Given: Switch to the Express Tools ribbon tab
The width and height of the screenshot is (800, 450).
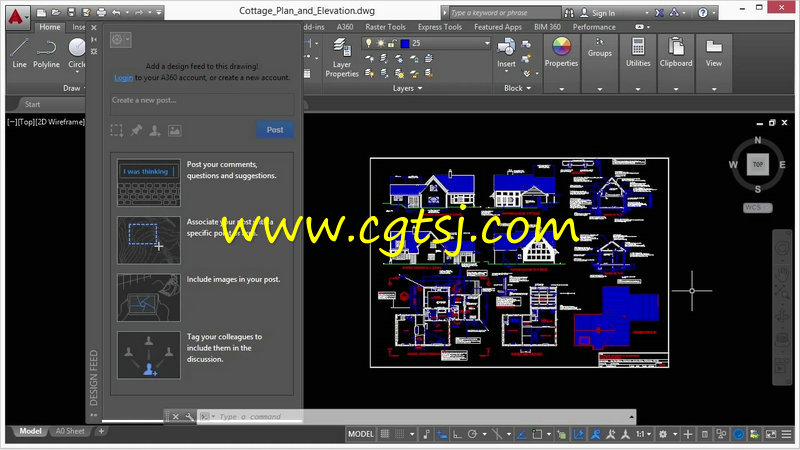Looking at the screenshot, I should pos(440,27).
